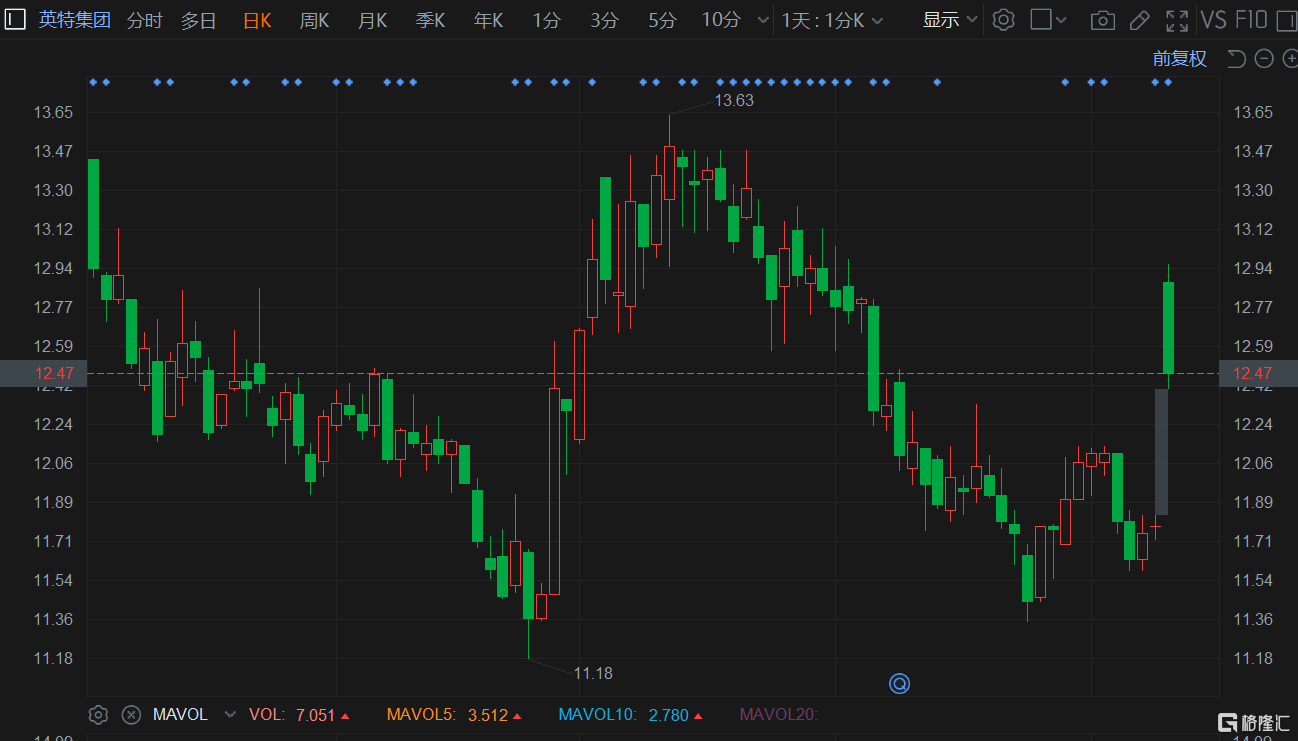This screenshot has height=741, width=1298.
Task: Open chart settings gear in top toolbar
Action: pos(1004,20)
